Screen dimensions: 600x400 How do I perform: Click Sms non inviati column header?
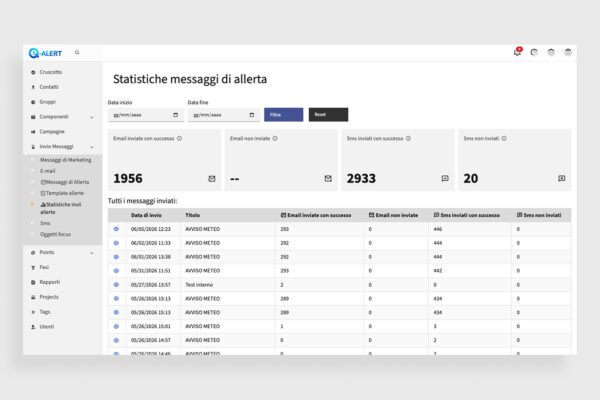539,216
